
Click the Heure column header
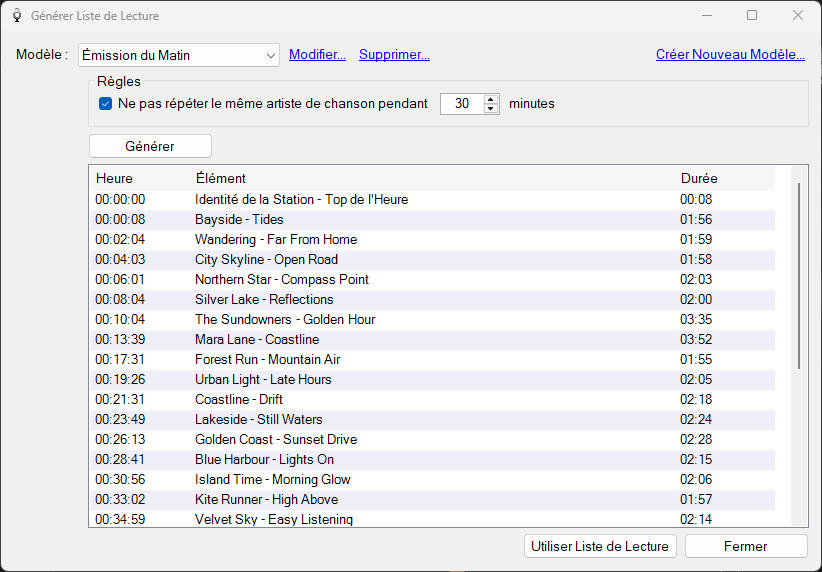tap(114, 178)
